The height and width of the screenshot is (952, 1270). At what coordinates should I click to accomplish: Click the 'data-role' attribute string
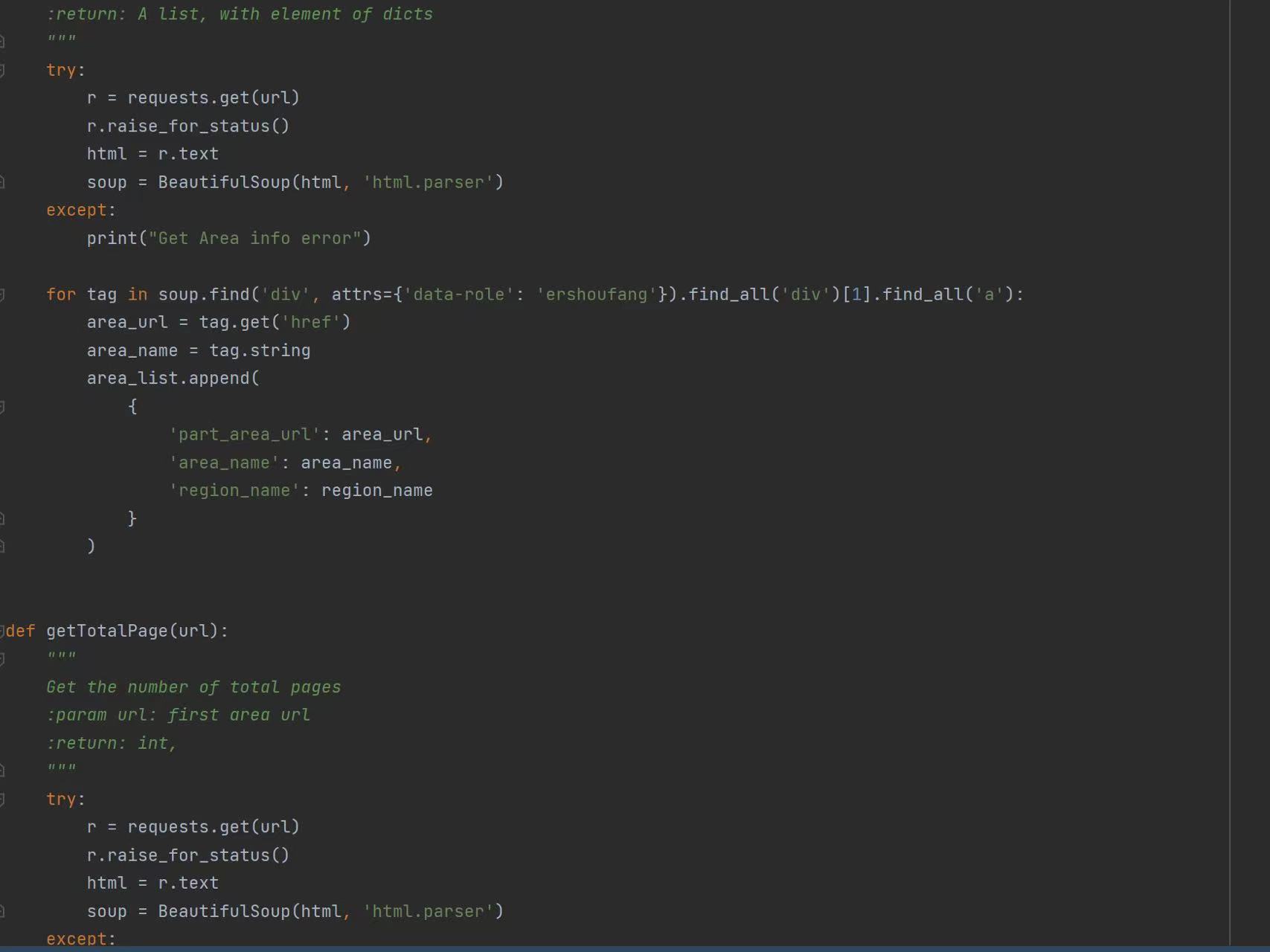pos(458,294)
